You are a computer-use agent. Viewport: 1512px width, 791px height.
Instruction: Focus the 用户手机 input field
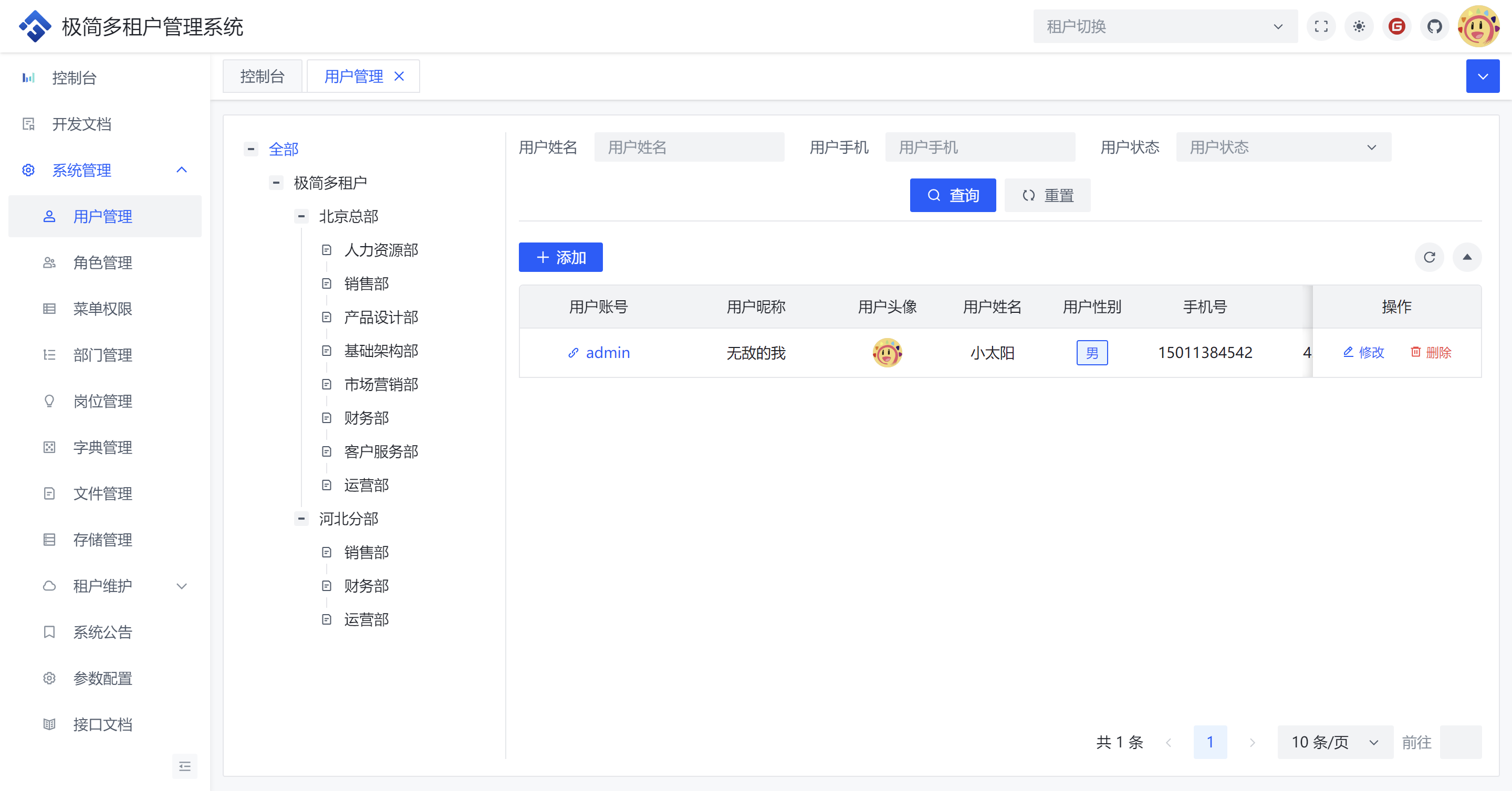point(979,147)
